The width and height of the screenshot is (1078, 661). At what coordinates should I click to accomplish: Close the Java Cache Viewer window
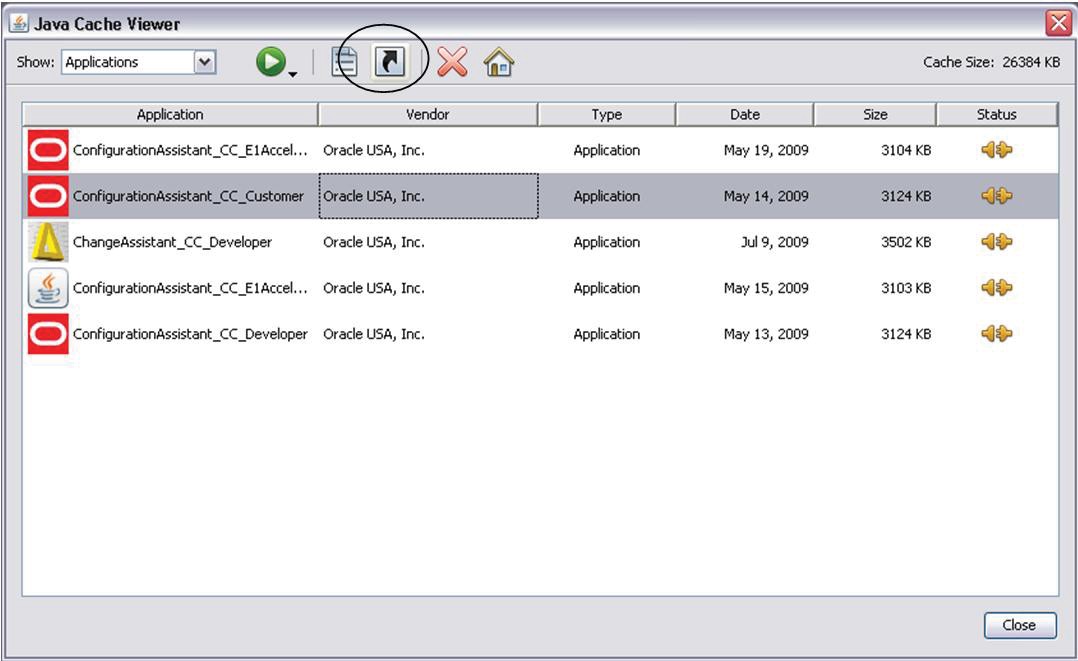coord(1058,23)
